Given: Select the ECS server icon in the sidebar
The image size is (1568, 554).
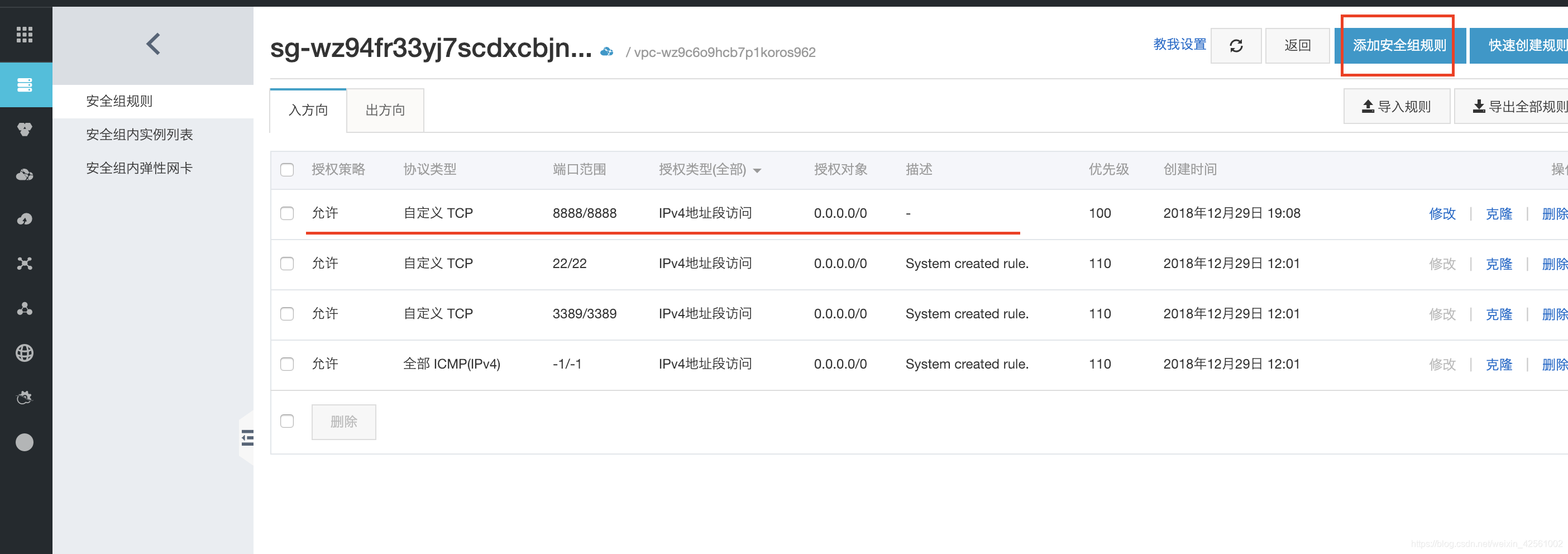Looking at the screenshot, I should (x=25, y=85).
